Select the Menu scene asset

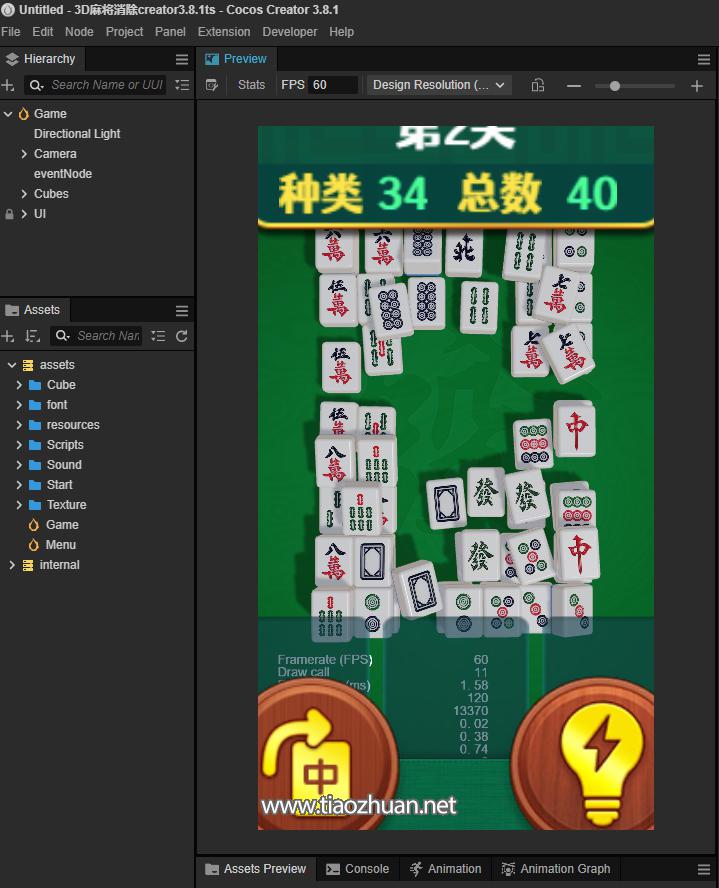60,545
